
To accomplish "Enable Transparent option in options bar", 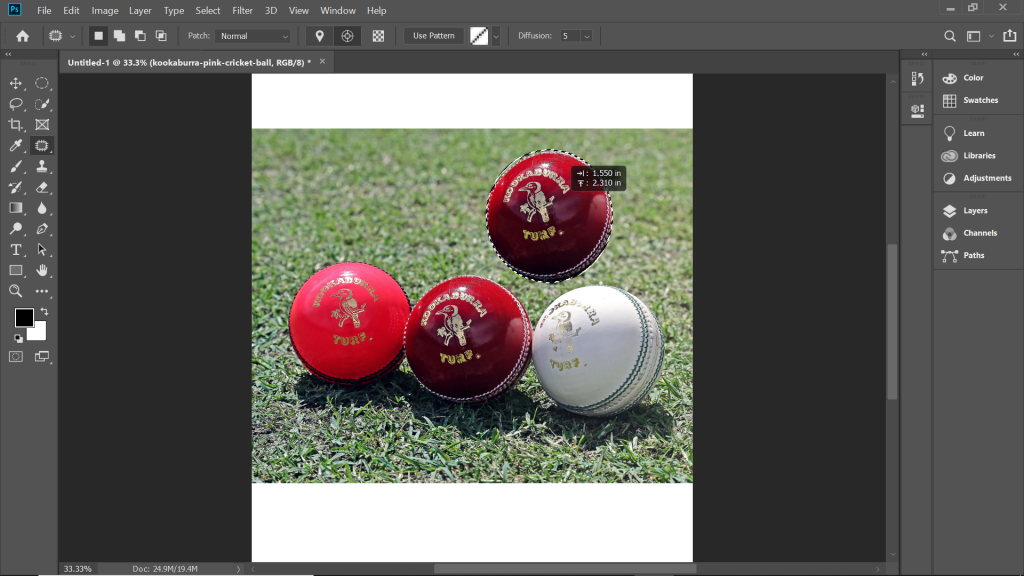I will tap(378, 35).
